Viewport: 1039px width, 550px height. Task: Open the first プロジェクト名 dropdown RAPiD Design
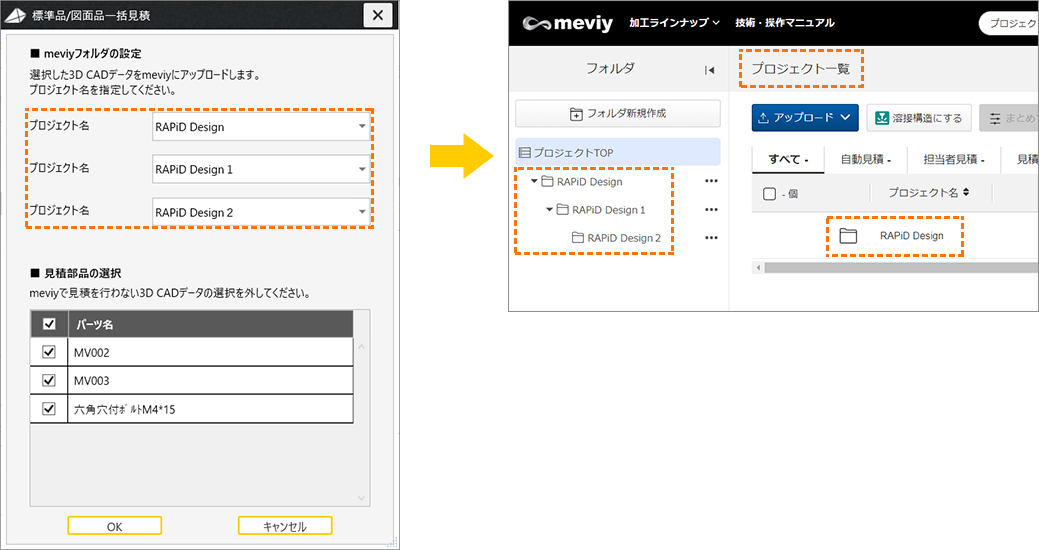(261, 127)
